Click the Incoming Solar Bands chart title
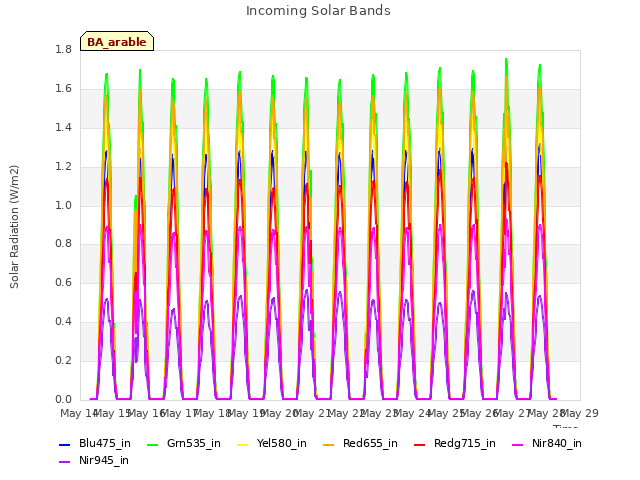The height and width of the screenshot is (480, 640). click(318, 11)
